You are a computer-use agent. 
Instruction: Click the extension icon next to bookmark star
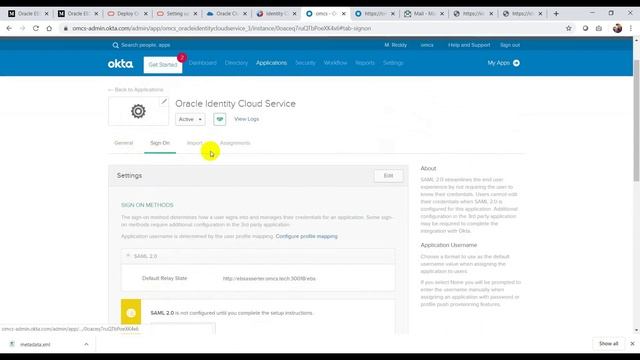click(585, 28)
